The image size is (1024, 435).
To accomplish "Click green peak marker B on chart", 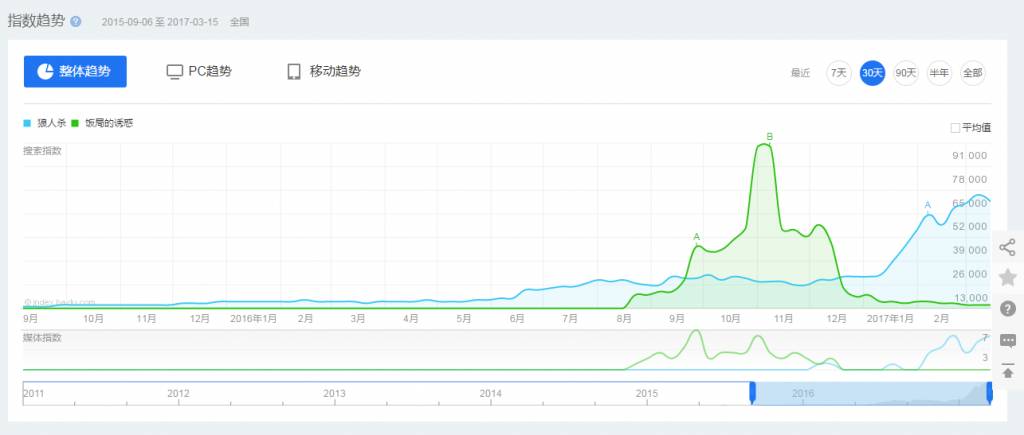I will 769,136.
